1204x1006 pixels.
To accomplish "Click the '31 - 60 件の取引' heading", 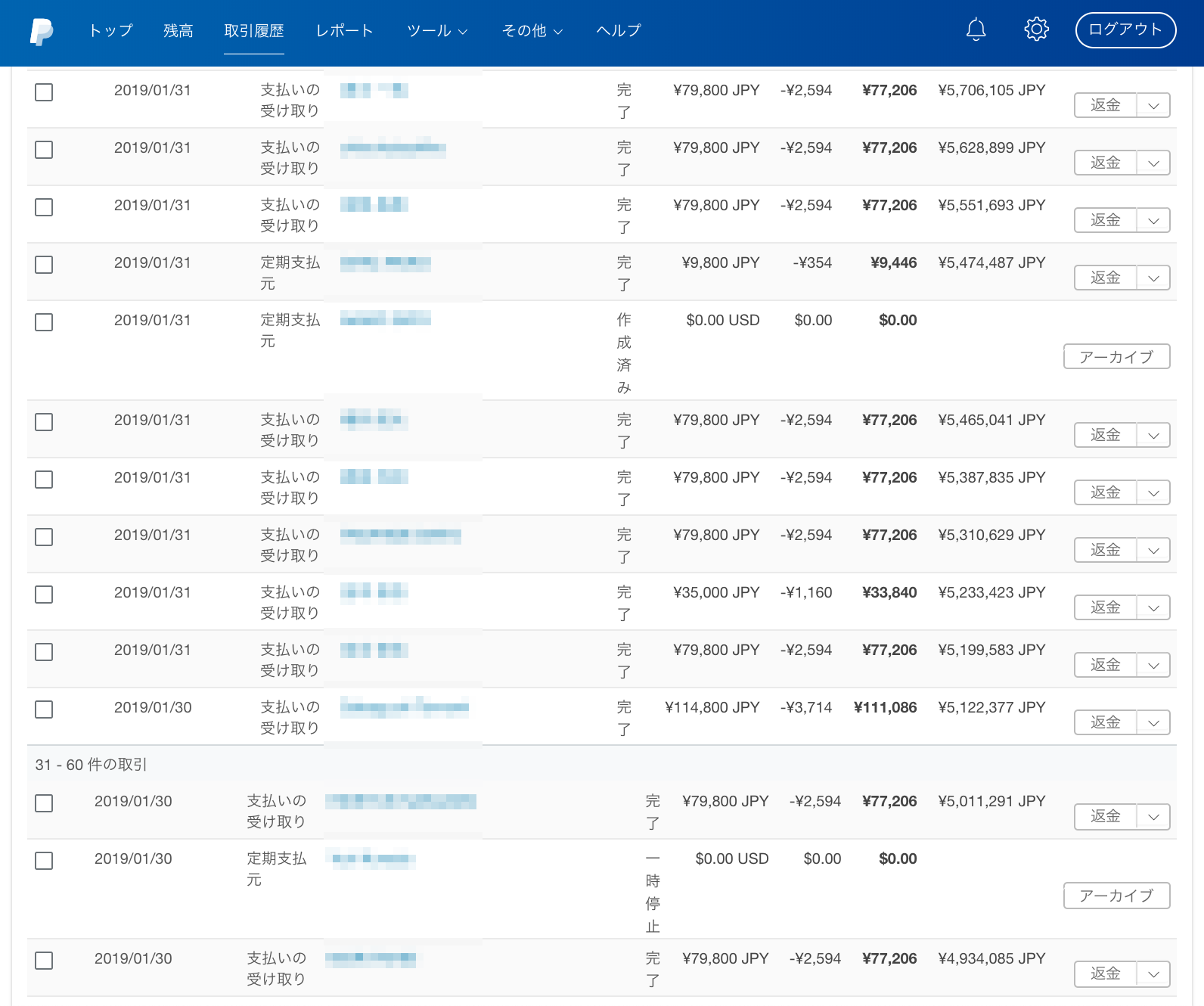I will point(91,765).
